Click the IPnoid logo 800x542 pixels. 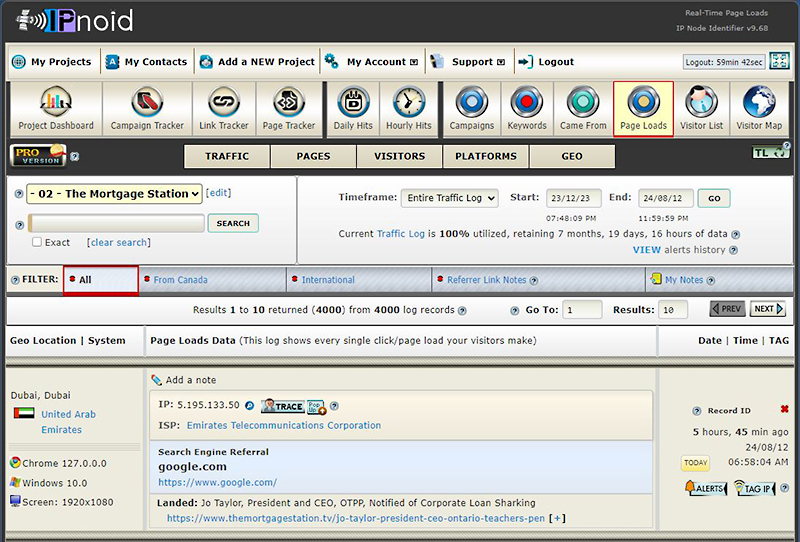point(75,20)
